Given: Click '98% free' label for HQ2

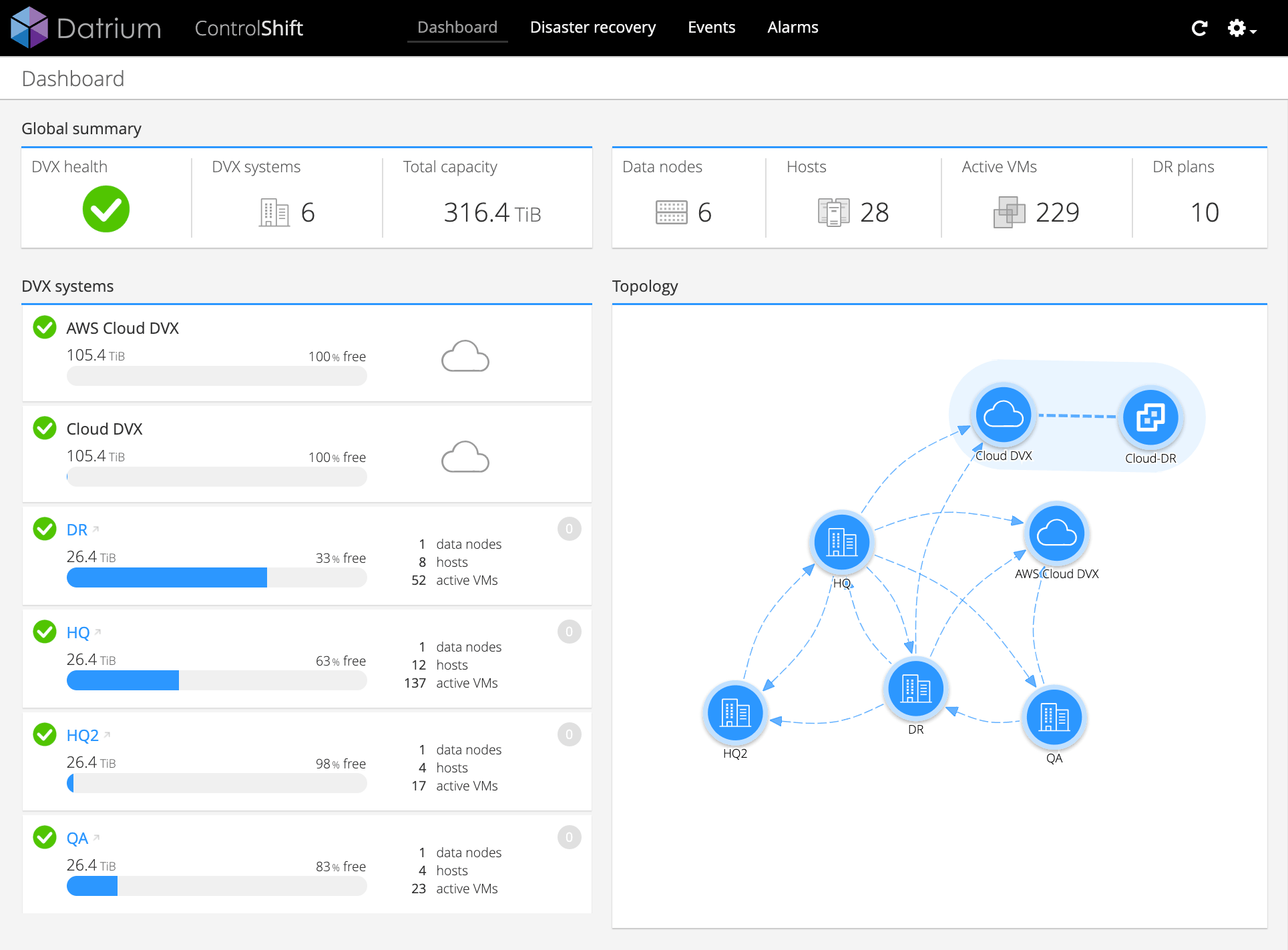Looking at the screenshot, I should point(341,763).
